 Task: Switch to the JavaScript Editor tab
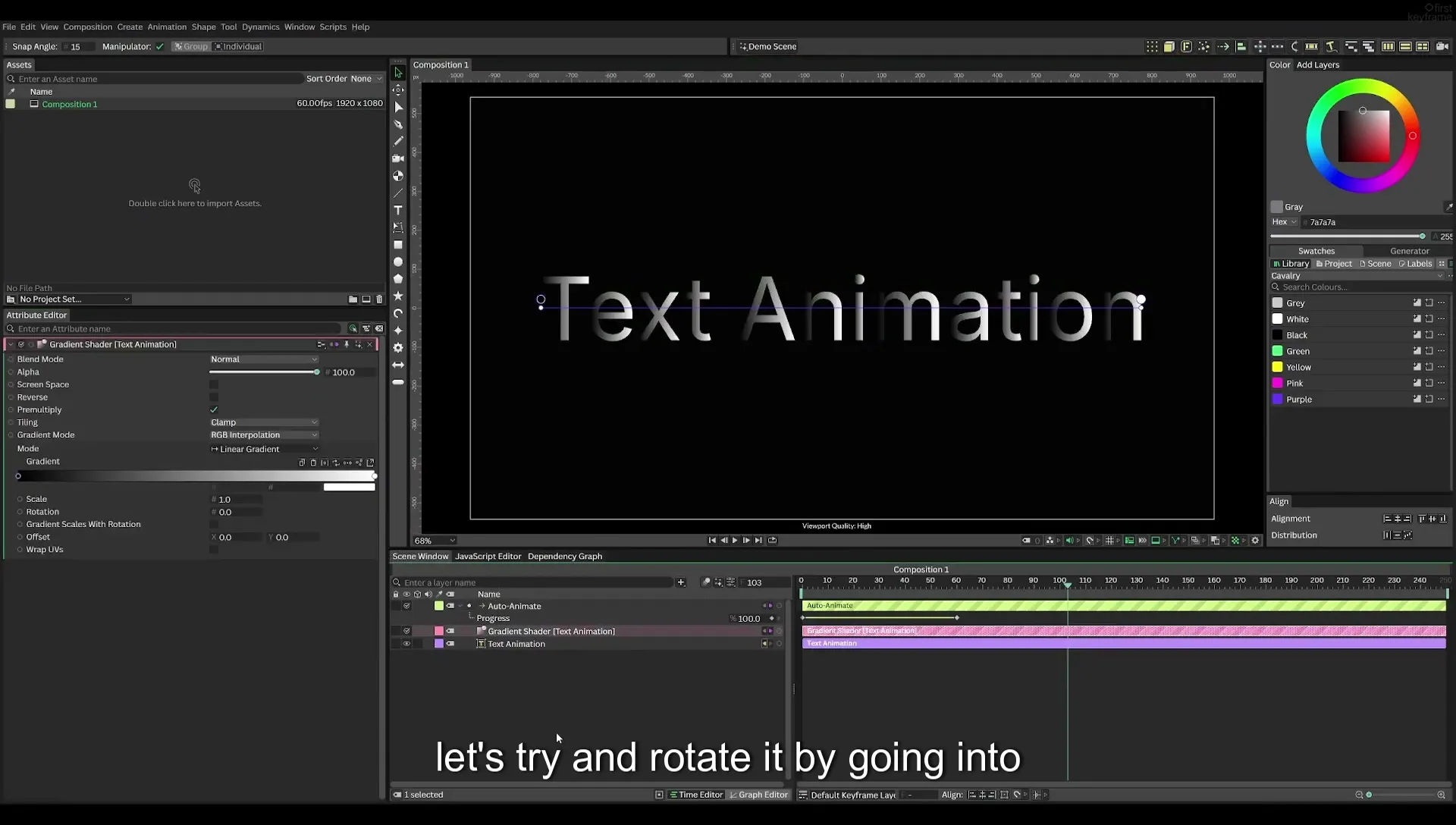click(x=488, y=557)
